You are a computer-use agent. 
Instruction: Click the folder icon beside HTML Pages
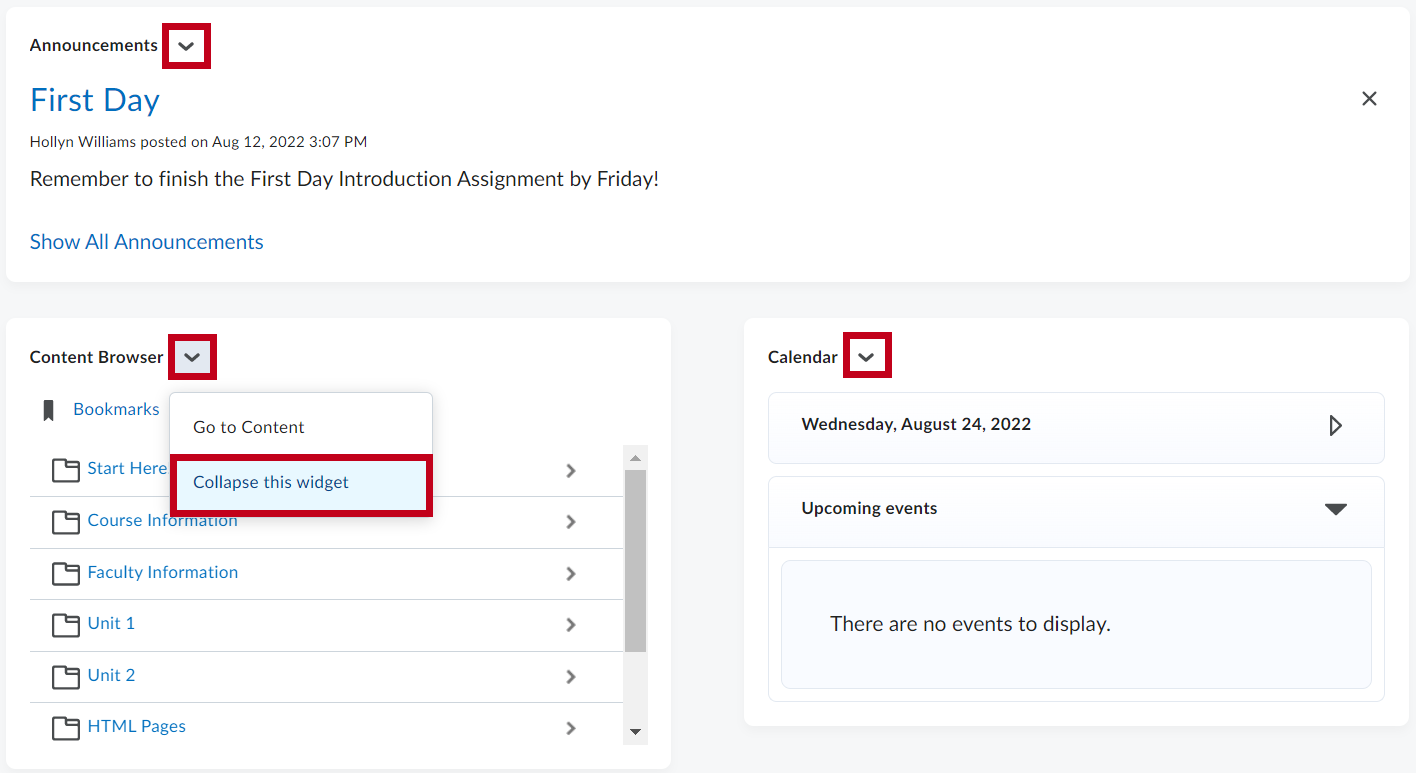coord(65,727)
